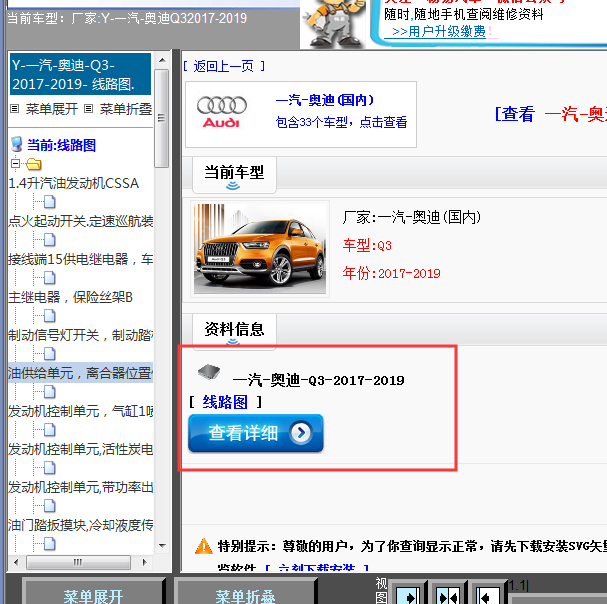
Task: Click the gray device icon beside 一汽-奥迪-Q3-2017-2019
Action: [209, 372]
